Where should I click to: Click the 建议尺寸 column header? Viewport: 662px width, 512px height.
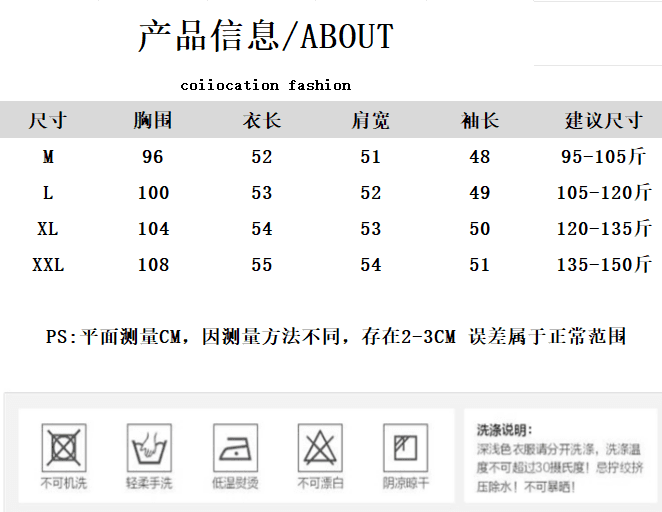click(x=604, y=120)
